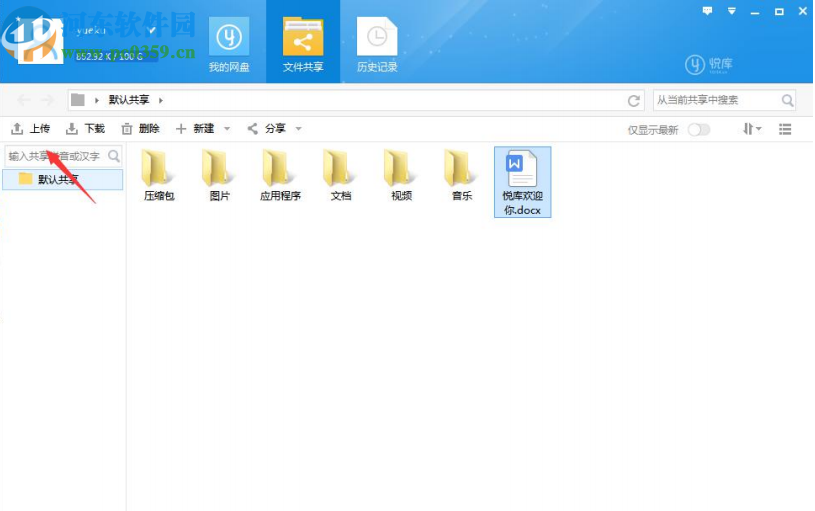815x511 pixels.
Task: Select the 悦库欢迎你.docx file
Action: click(522, 182)
